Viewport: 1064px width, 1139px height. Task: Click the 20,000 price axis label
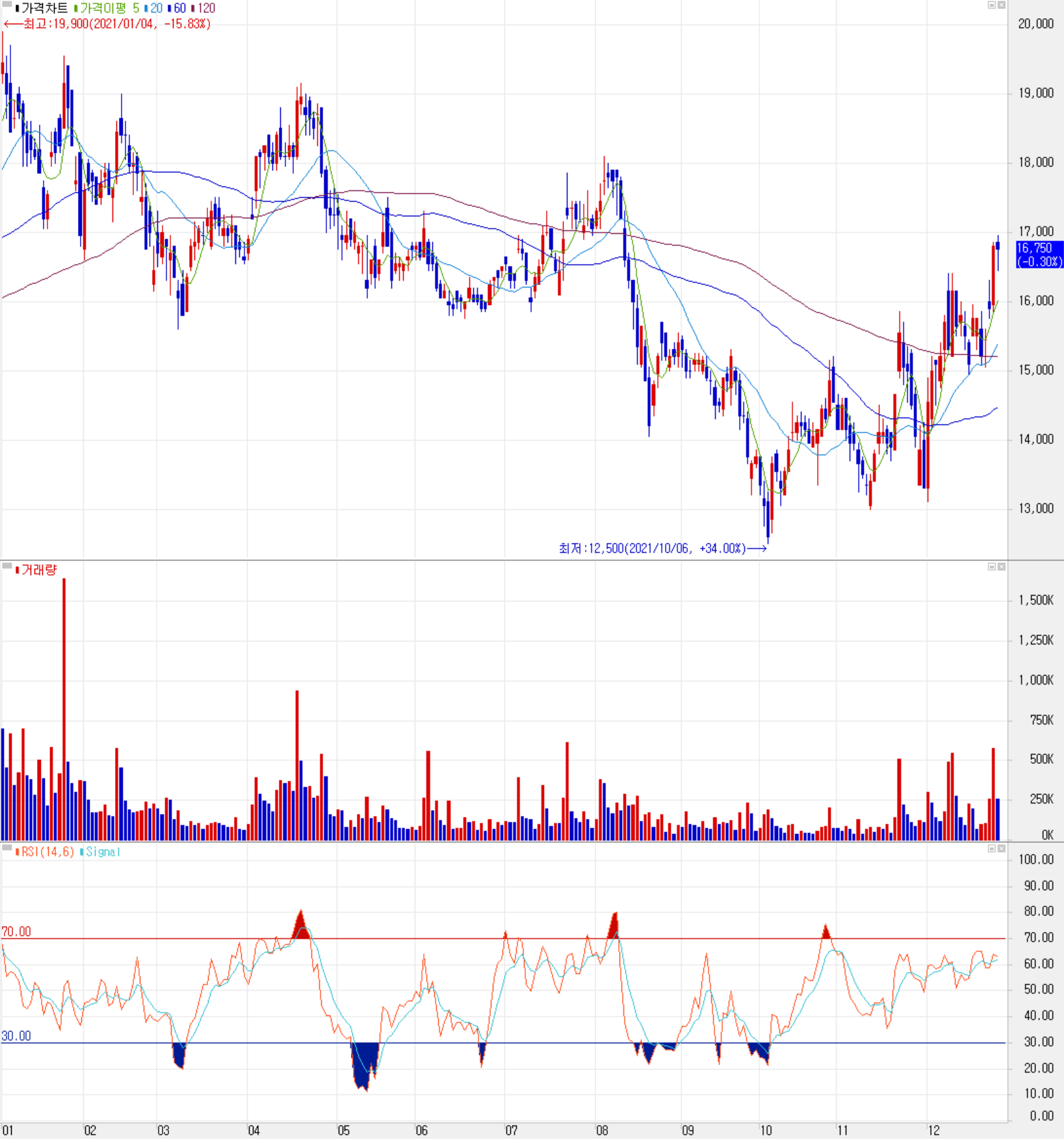1035,24
